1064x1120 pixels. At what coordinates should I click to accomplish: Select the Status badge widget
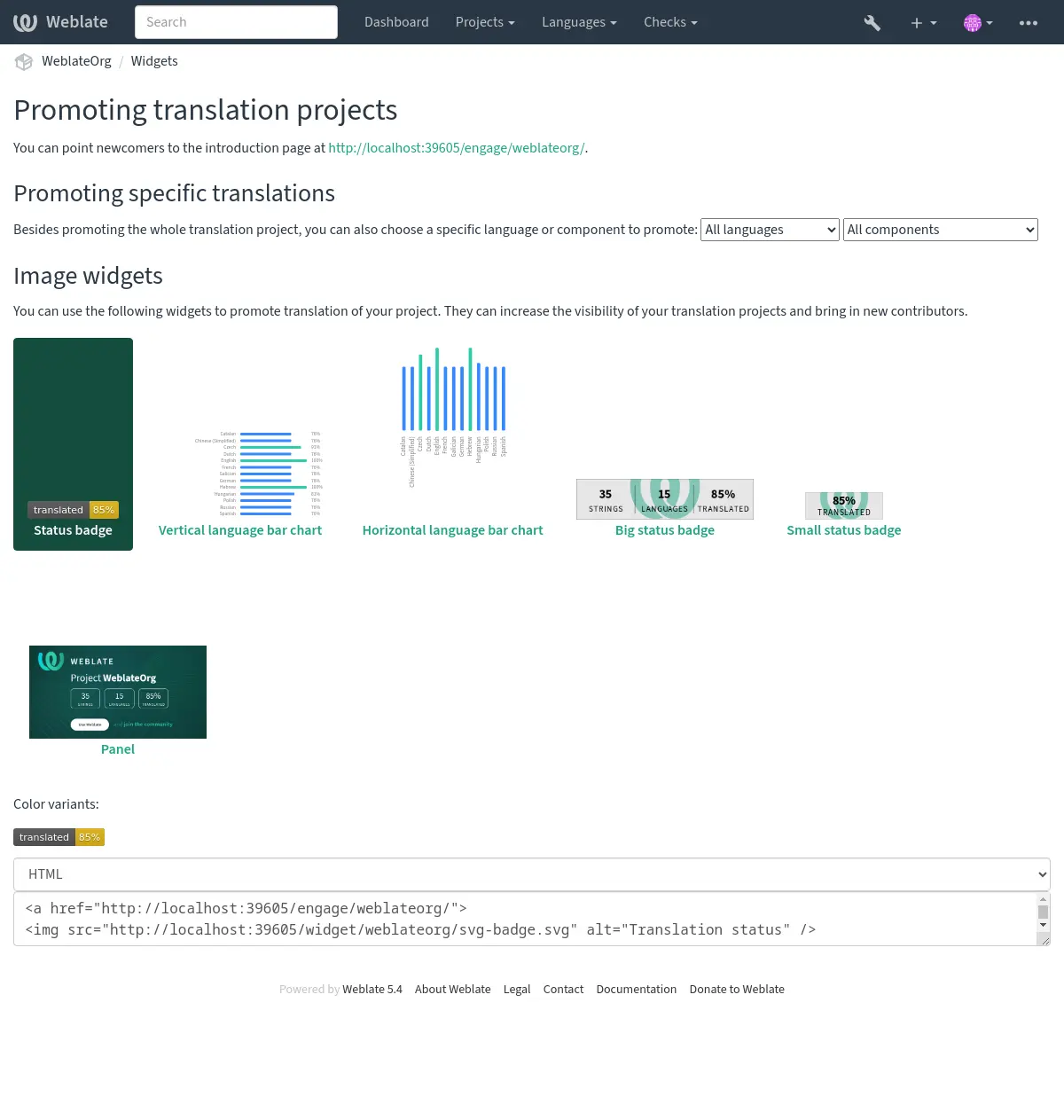coord(73,444)
